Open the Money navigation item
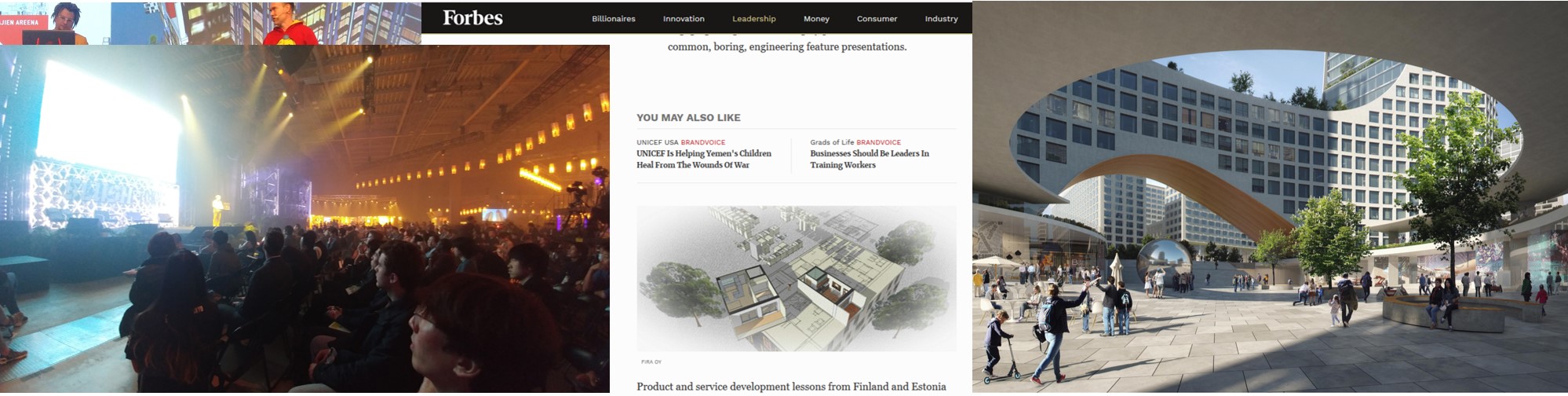The width and height of the screenshot is (1568, 396). pos(816,19)
